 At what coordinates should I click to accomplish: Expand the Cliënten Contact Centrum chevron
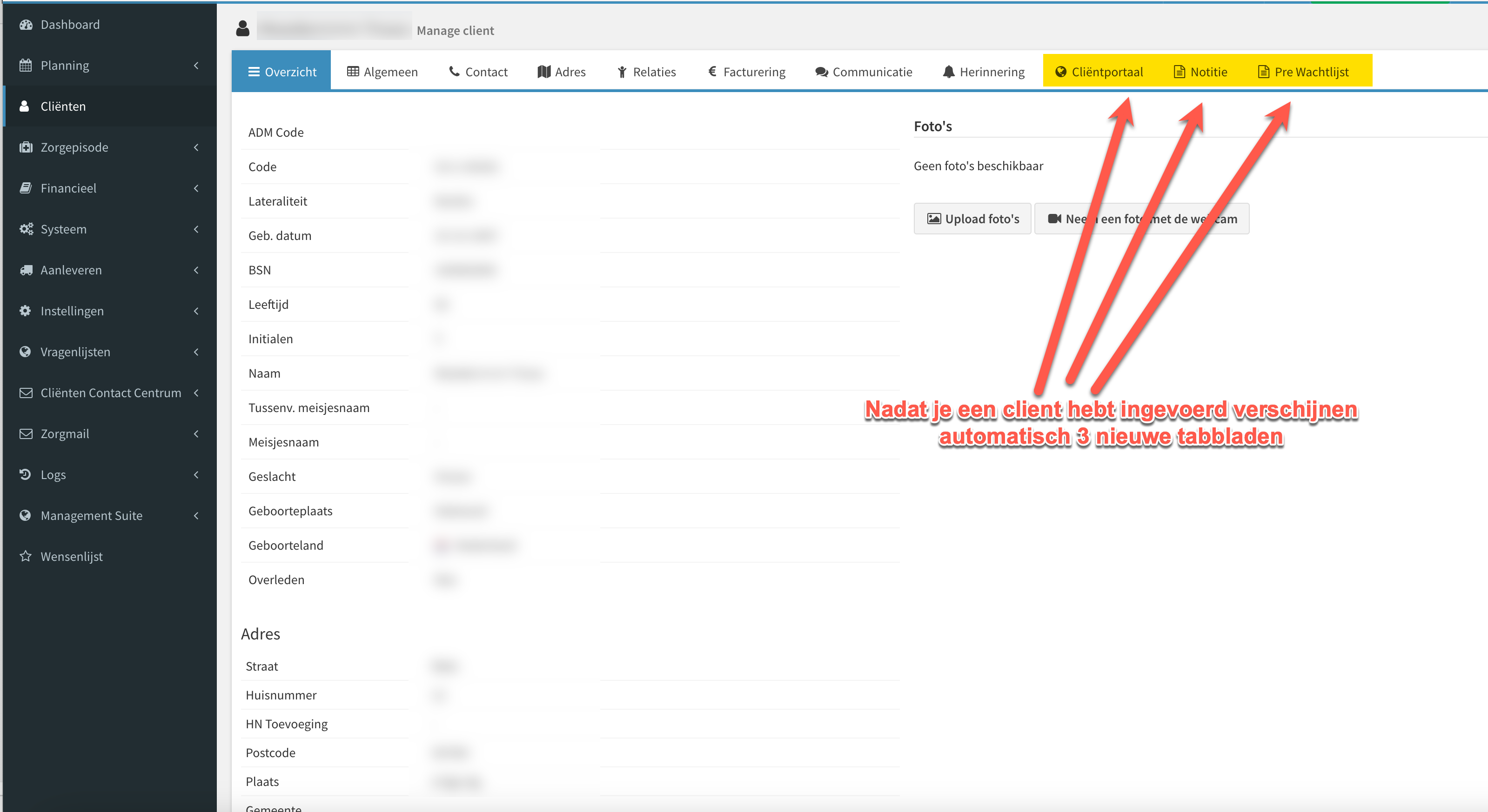196,393
